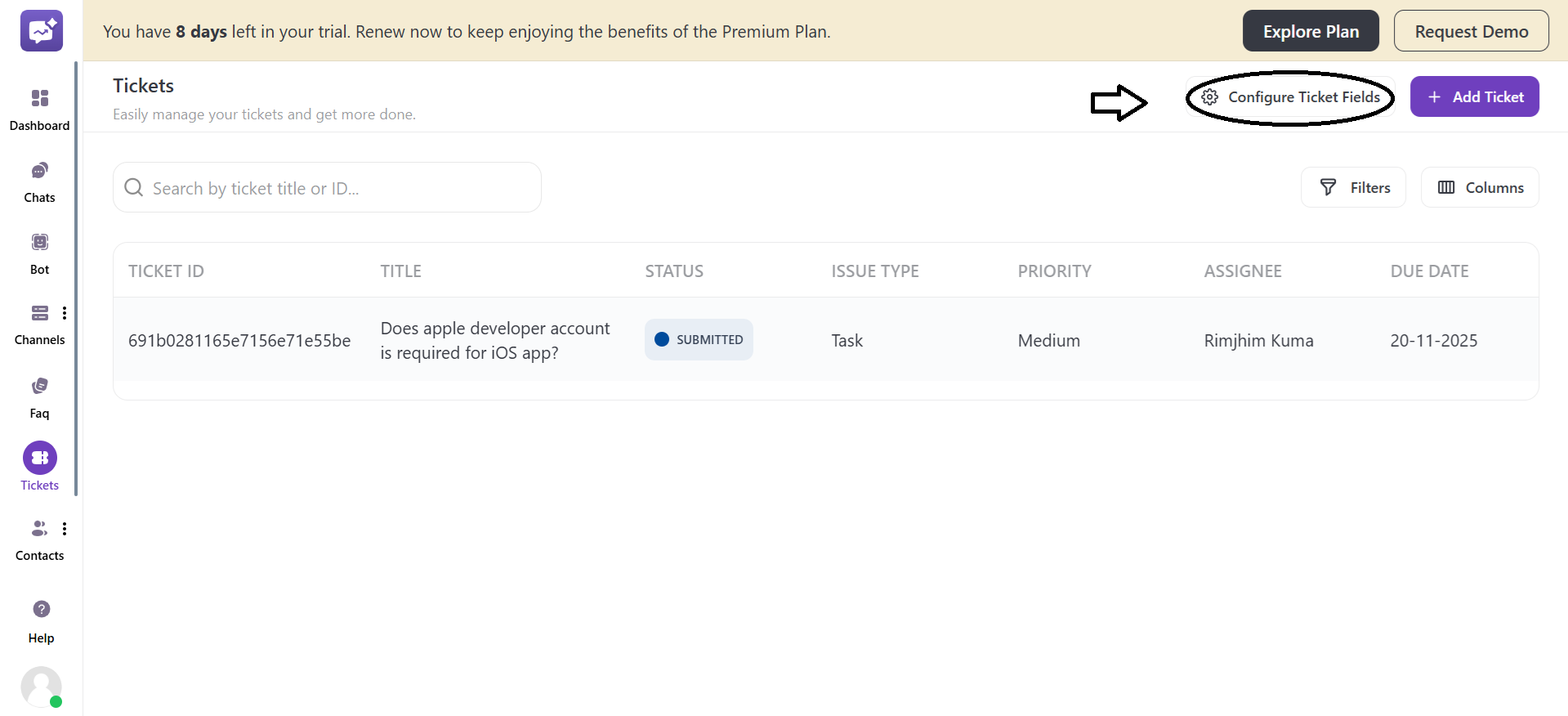This screenshot has width=1568, height=716.
Task: Click the 'Medium' priority cell
Action: [x=1049, y=341]
